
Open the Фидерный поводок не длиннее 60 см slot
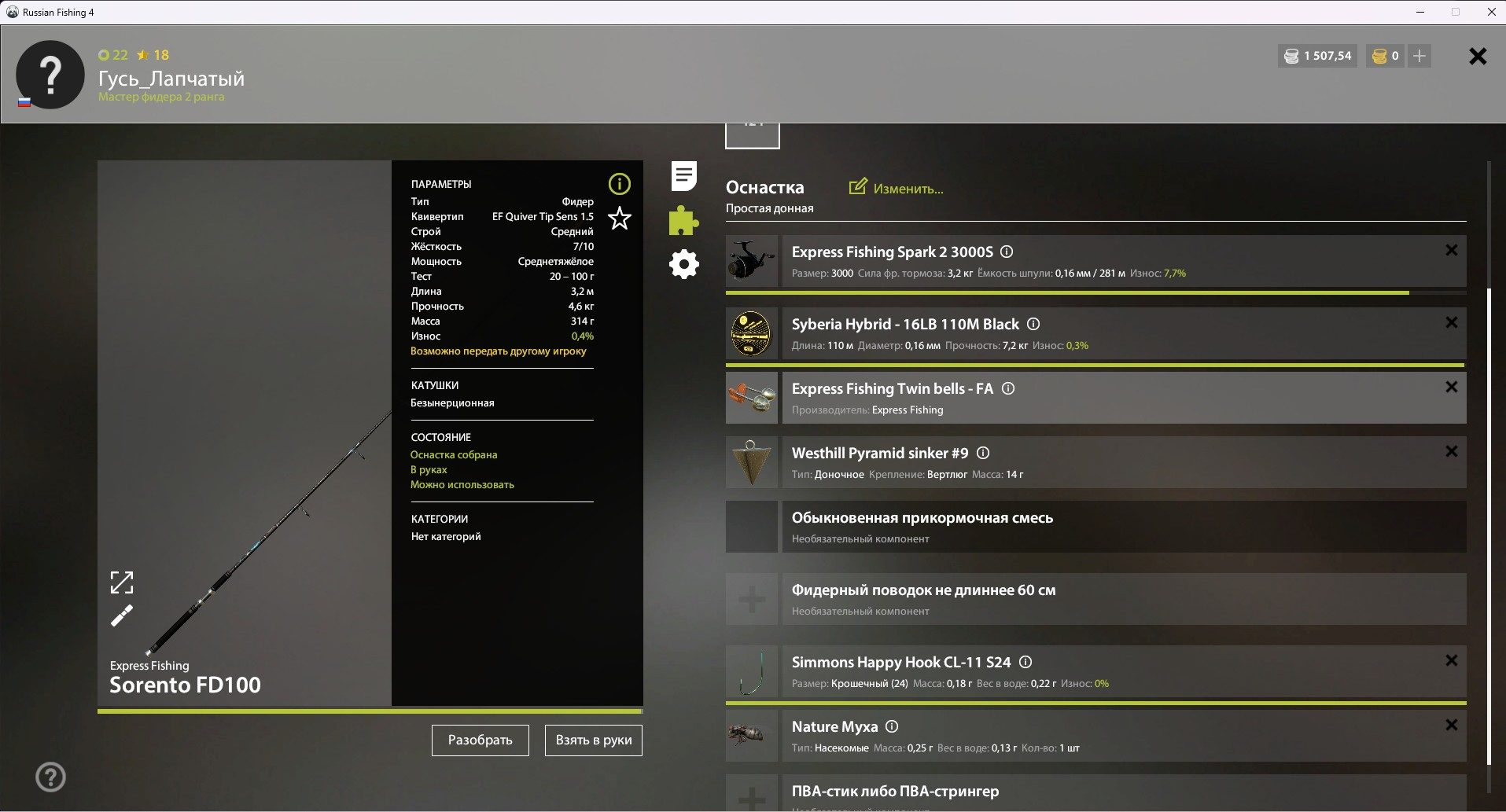1124,599
